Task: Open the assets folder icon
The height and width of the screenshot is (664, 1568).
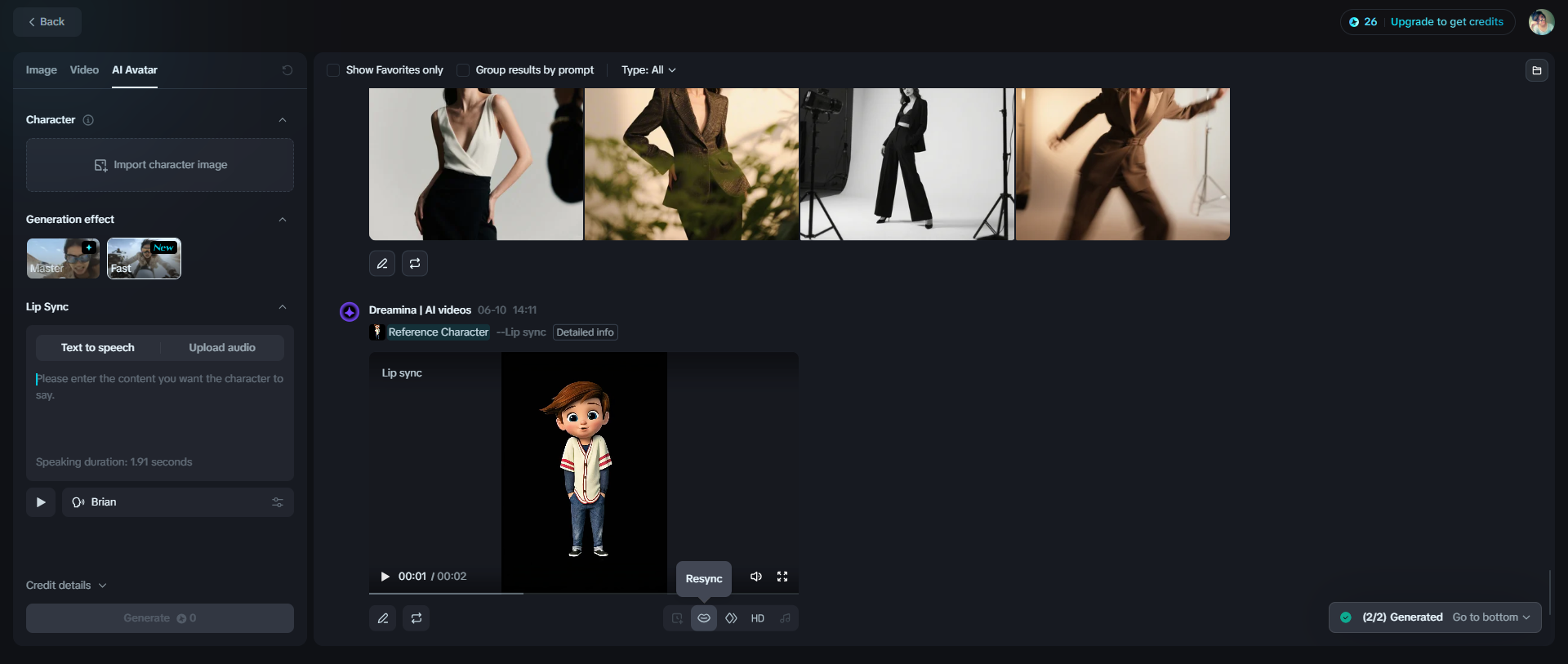Action: point(1537,70)
